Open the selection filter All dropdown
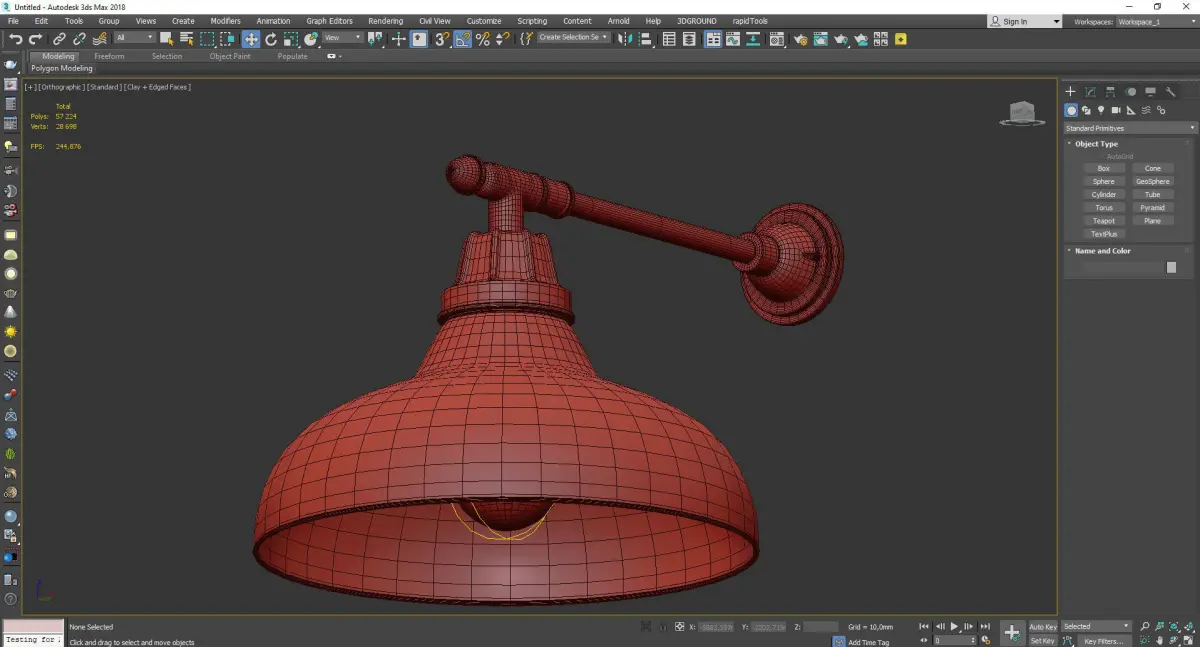 point(135,38)
